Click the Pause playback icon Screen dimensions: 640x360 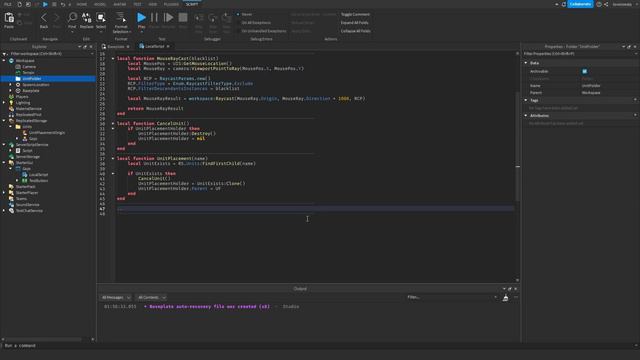point(154,19)
